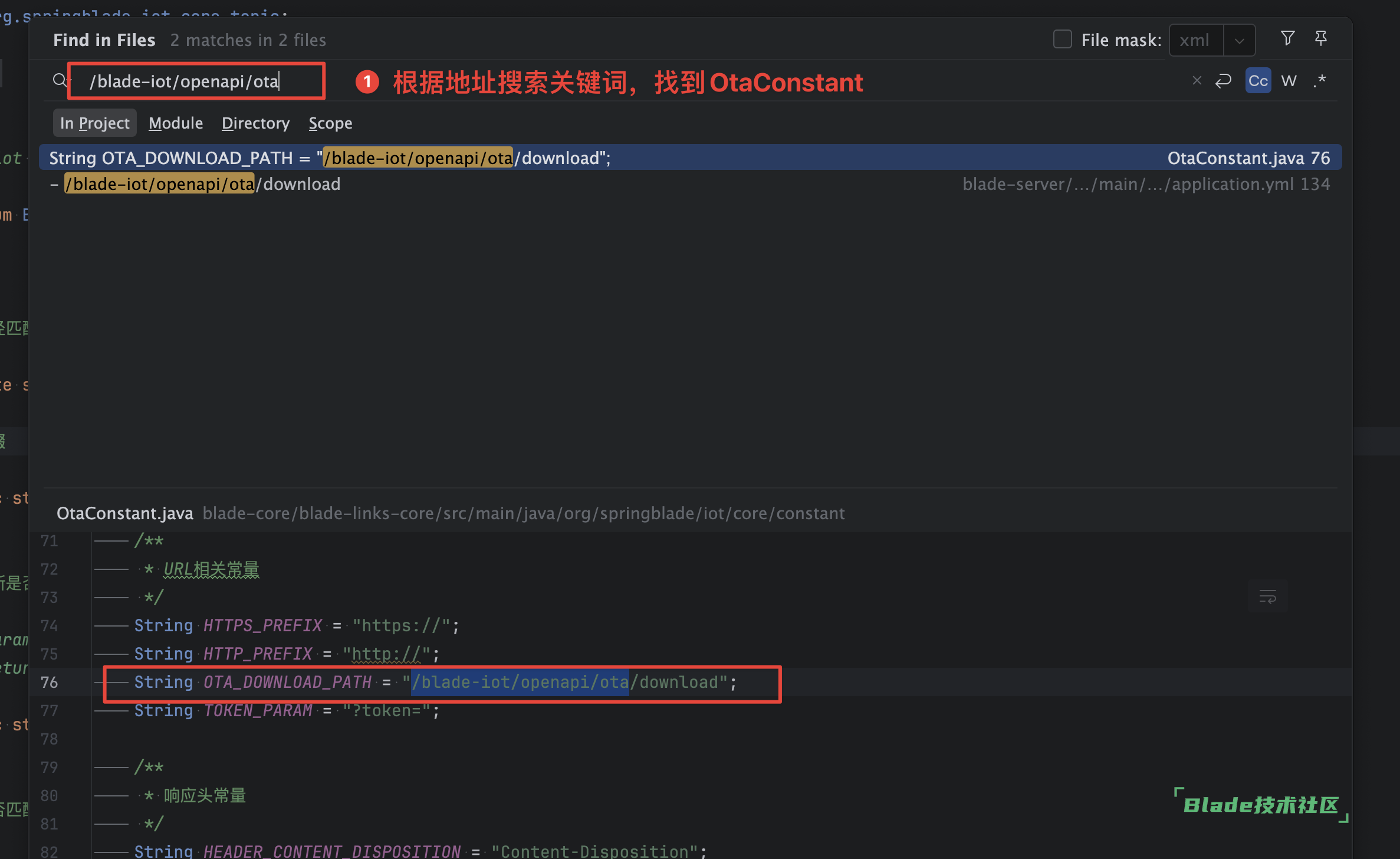Viewport: 1400px width, 859px height.
Task: Switch to the Directory scope tab
Action: (255, 123)
